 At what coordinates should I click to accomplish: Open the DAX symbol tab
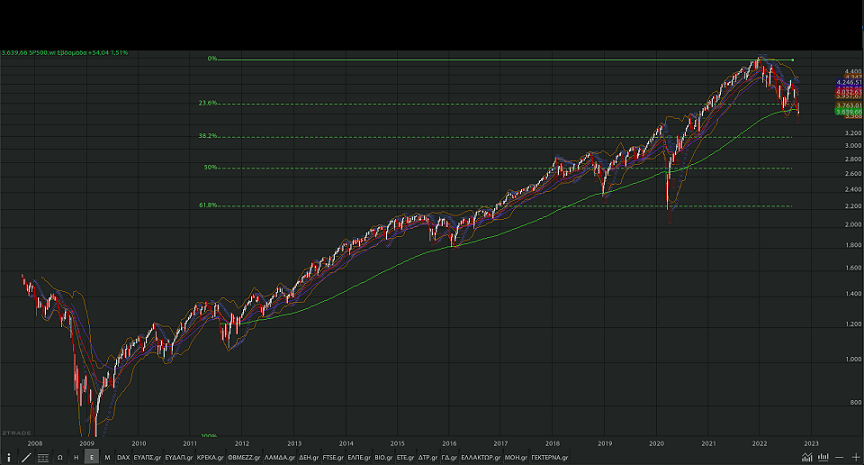point(123,457)
